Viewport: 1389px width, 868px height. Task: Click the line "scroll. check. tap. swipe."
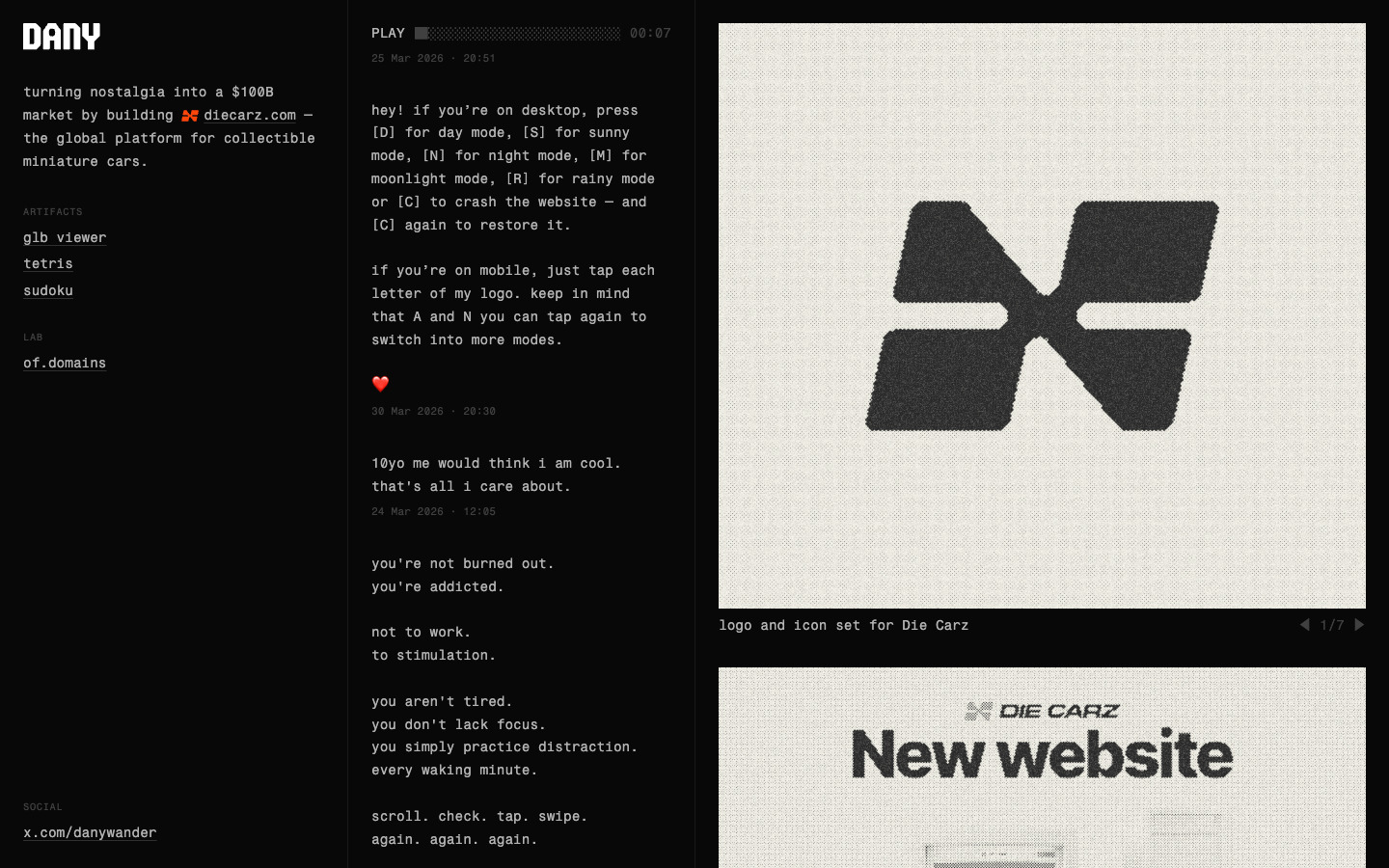tap(479, 816)
